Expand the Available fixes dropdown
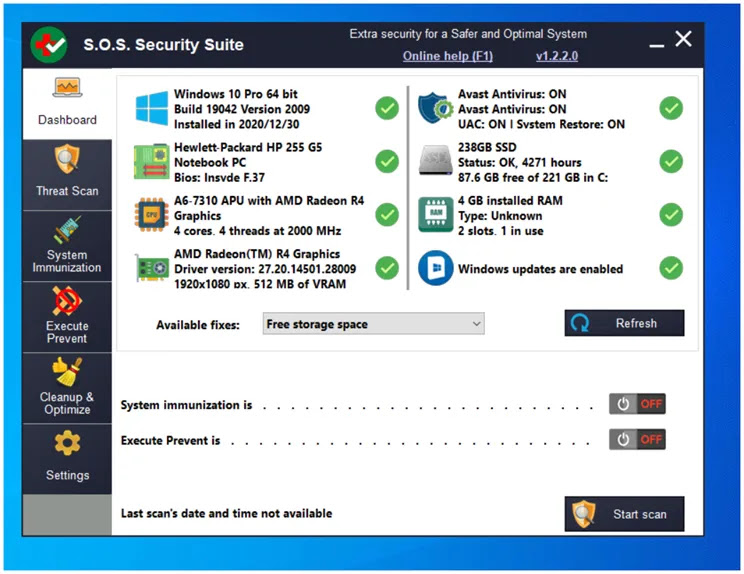 [x=373, y=324]
